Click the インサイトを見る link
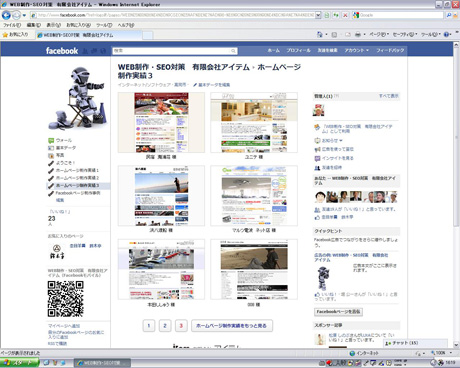This screenshot has width=460, height=368. (x=337, y=158)
